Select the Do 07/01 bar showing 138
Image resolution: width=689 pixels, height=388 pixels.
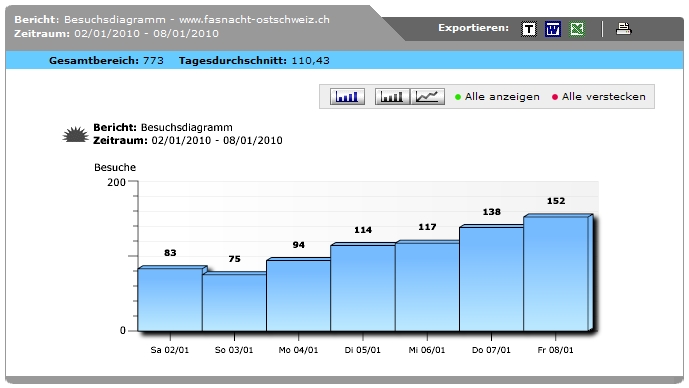491,279
